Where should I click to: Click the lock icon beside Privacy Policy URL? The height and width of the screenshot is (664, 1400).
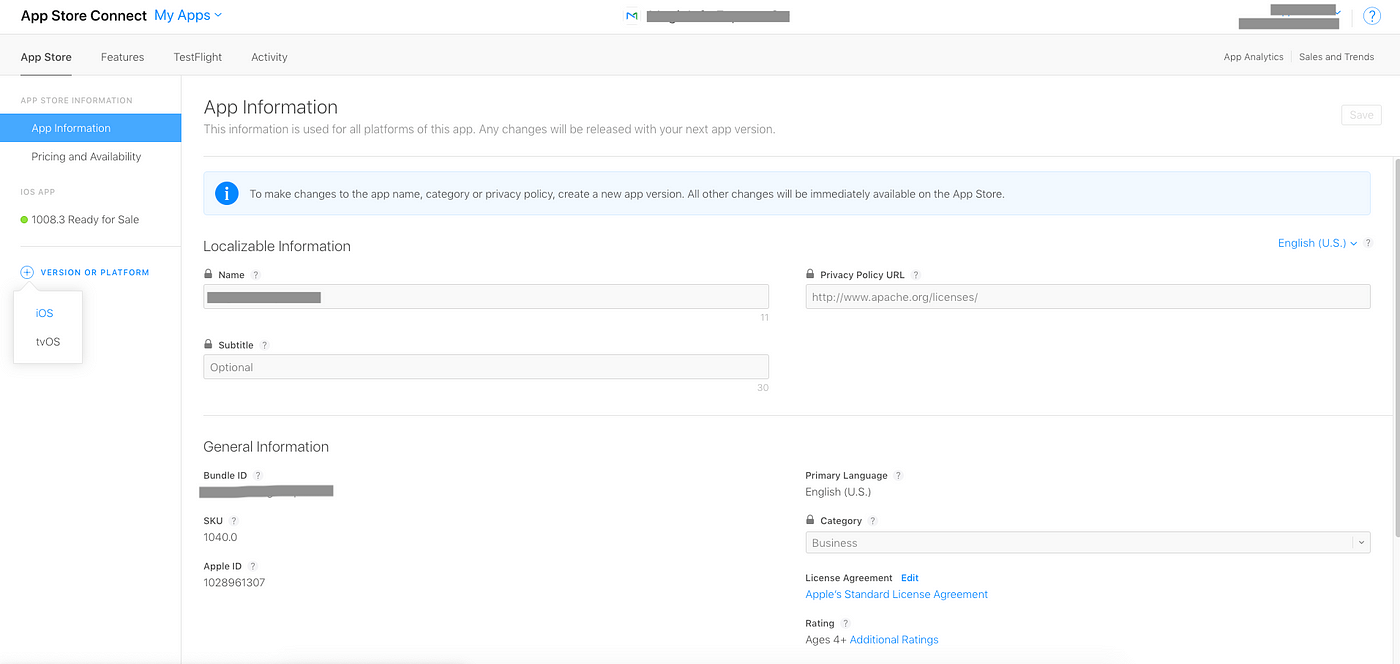[810, 274]
